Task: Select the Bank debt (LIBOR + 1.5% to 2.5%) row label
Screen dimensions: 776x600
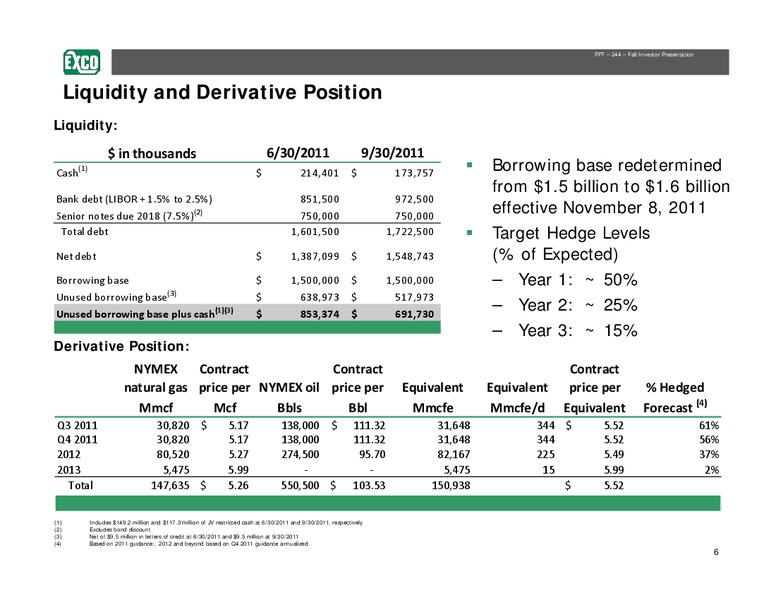Action: [134, 199]
